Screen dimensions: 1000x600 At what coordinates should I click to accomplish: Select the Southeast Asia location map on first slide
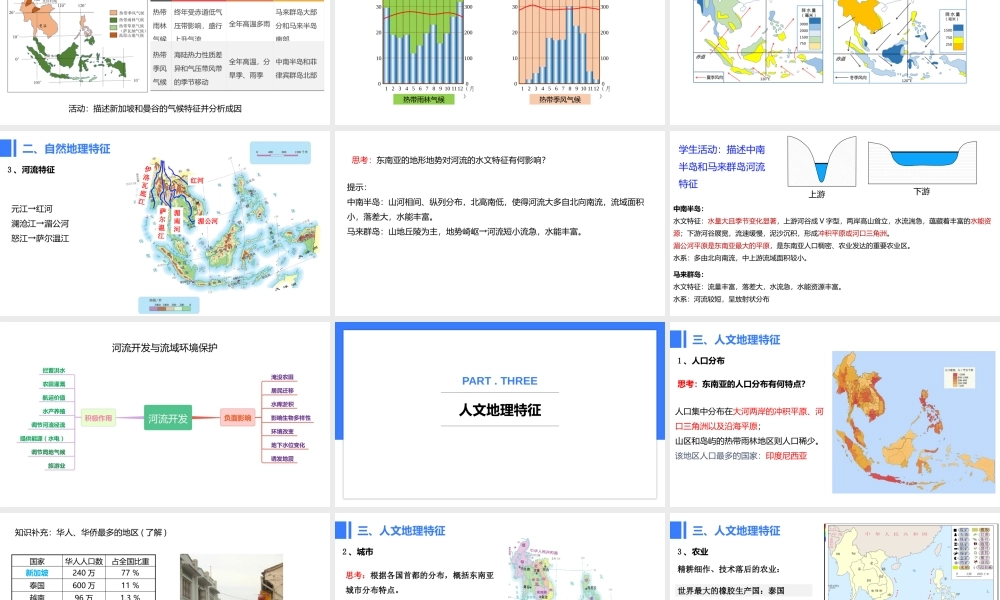pyautogui.click(x=72, y=45)
